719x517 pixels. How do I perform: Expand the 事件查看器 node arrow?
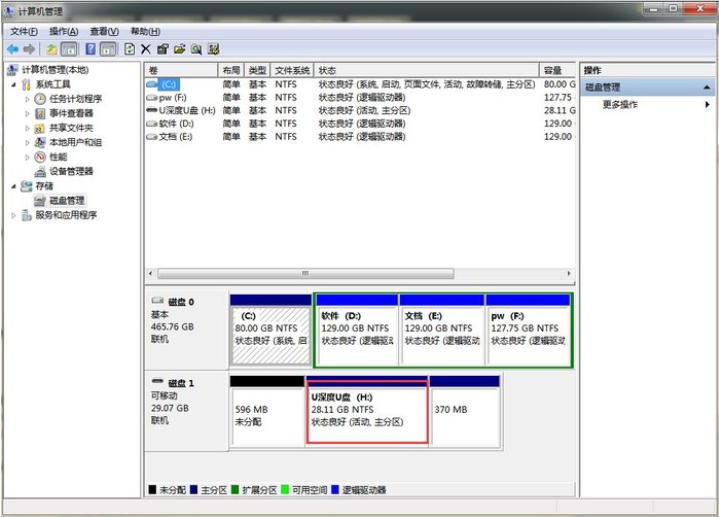click(27, 113)
